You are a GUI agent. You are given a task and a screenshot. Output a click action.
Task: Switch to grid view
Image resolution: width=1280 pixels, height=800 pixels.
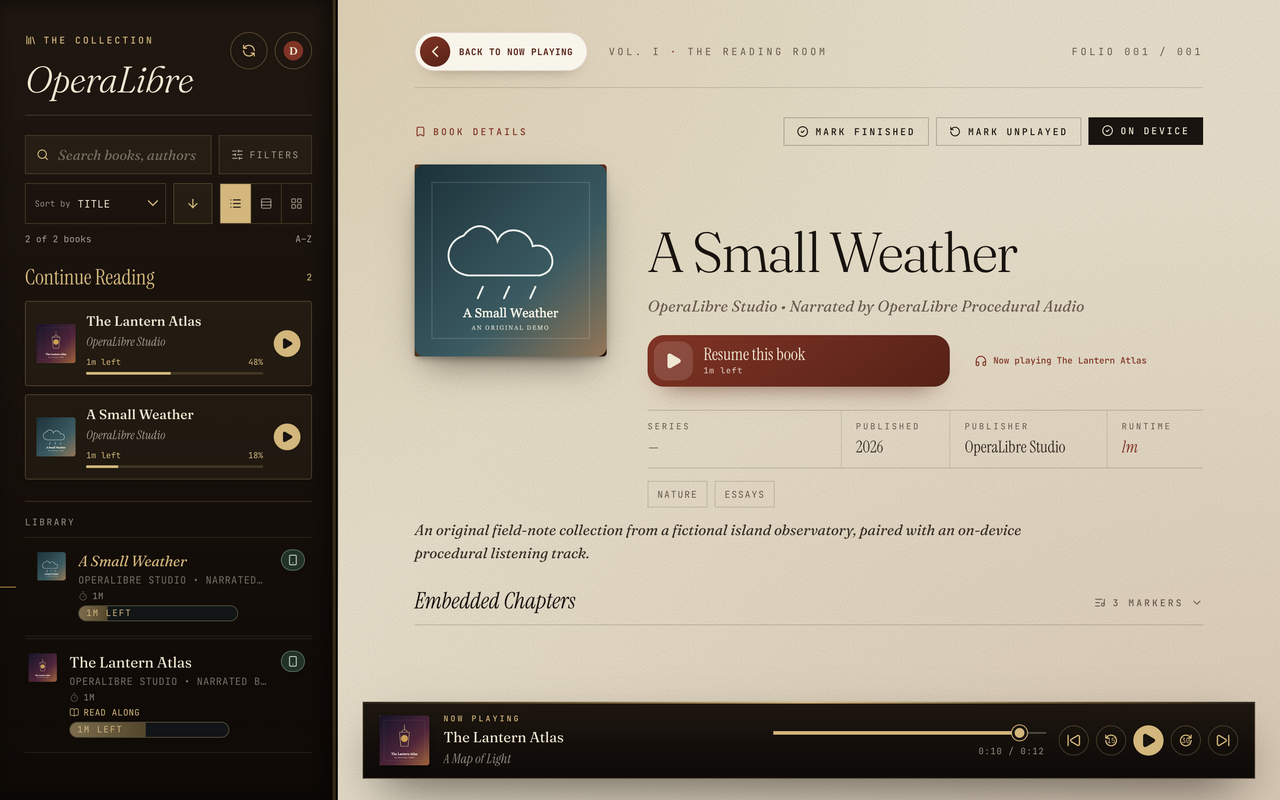[296, 203]
